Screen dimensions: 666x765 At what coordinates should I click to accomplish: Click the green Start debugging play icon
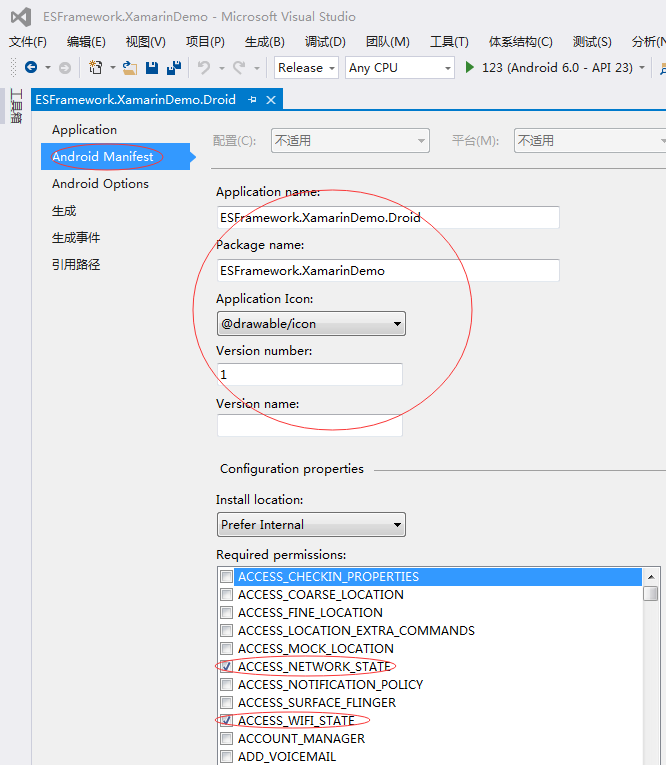pyautogui.click(x=469, y=68)
